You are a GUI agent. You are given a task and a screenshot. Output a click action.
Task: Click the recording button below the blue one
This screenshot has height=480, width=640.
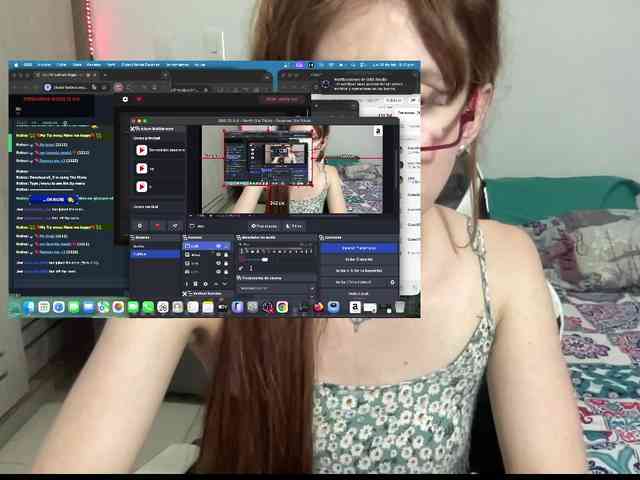(x=358, y=259)
